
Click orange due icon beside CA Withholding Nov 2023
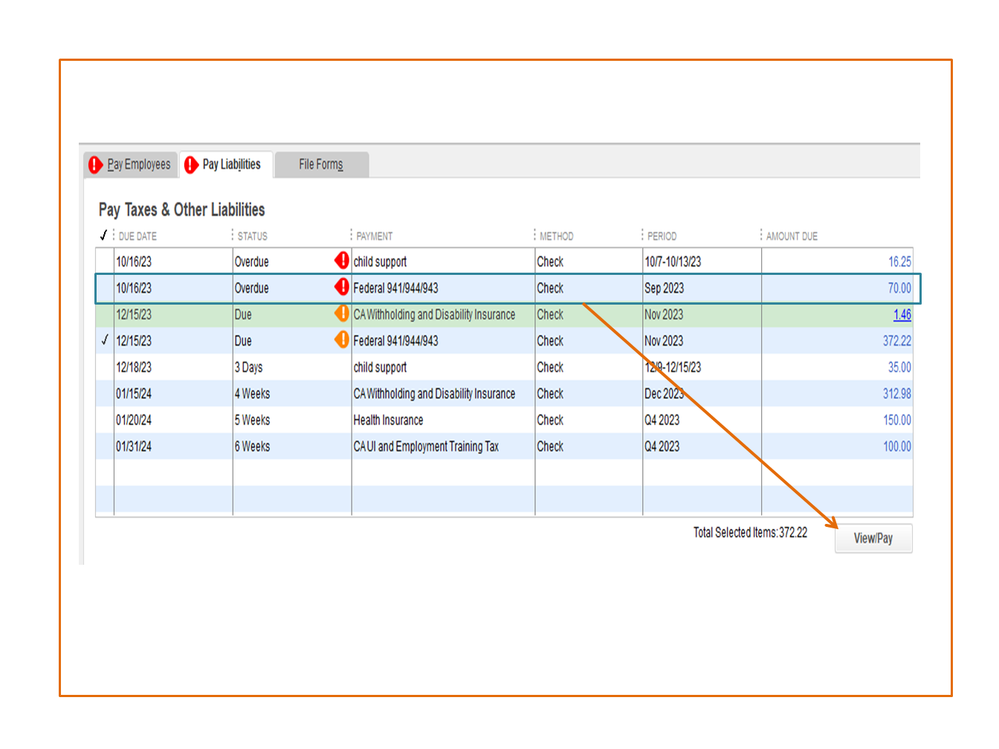[x=341, y=313]
